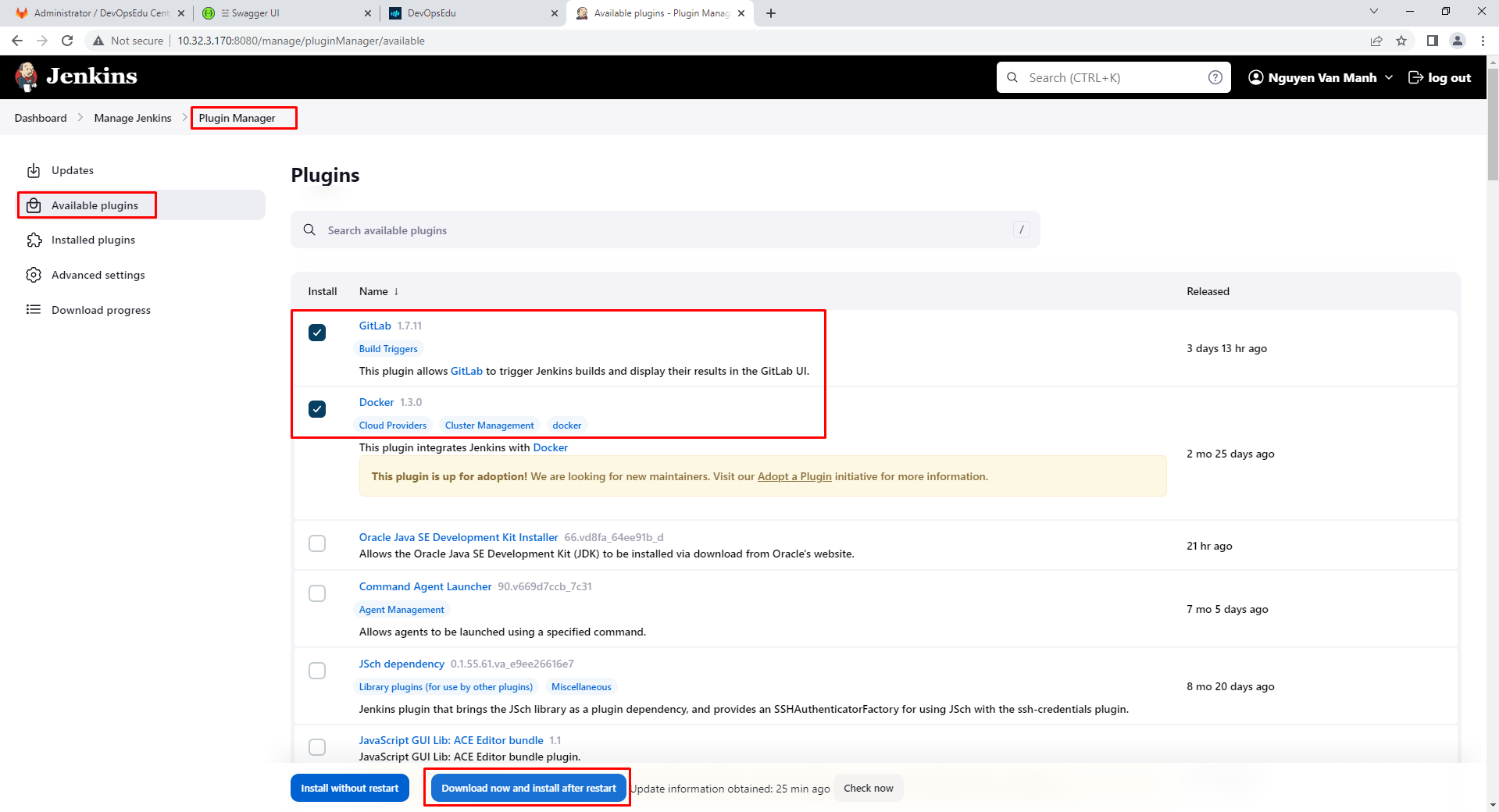Uncheck the Docker plugin checkbox
This screenshot has width=1499, height=812.
coord(317,409)
